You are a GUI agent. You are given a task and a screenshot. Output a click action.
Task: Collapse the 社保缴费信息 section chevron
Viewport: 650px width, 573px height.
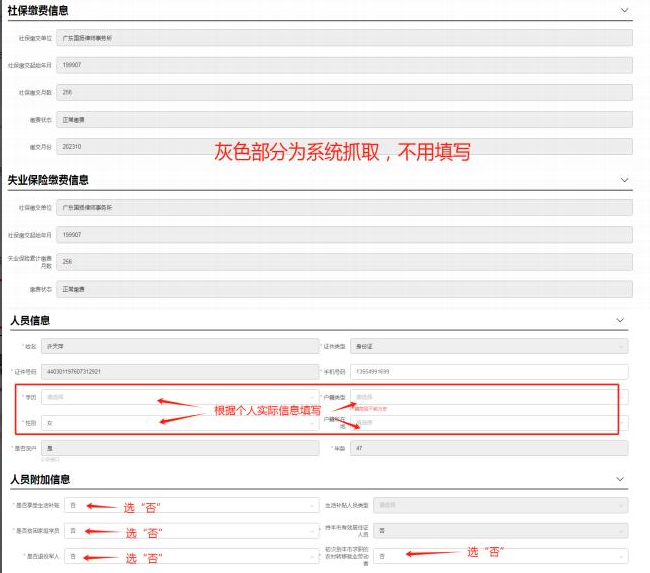click(x=624, y=10)
